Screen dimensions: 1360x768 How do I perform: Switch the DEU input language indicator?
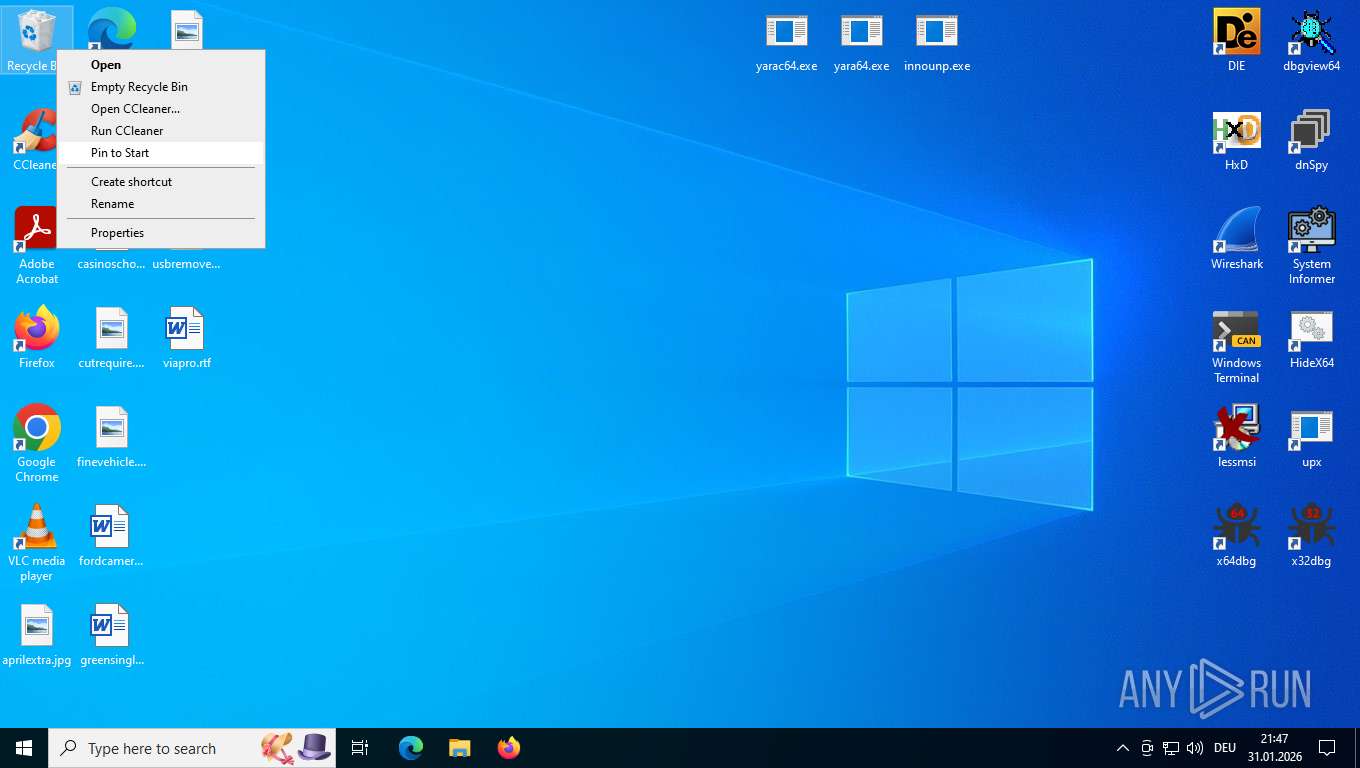(x=1225, y=748)
